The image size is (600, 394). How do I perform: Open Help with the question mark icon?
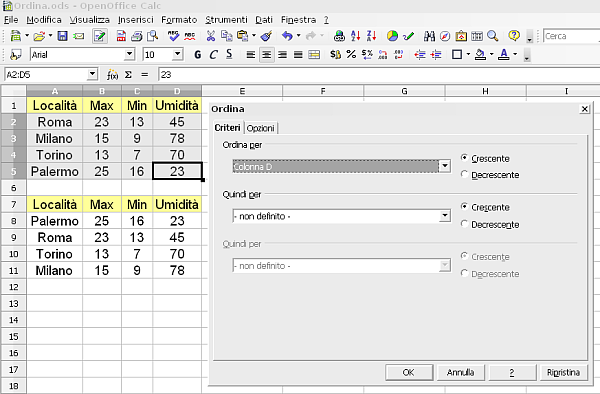click(x=514, y=36)
